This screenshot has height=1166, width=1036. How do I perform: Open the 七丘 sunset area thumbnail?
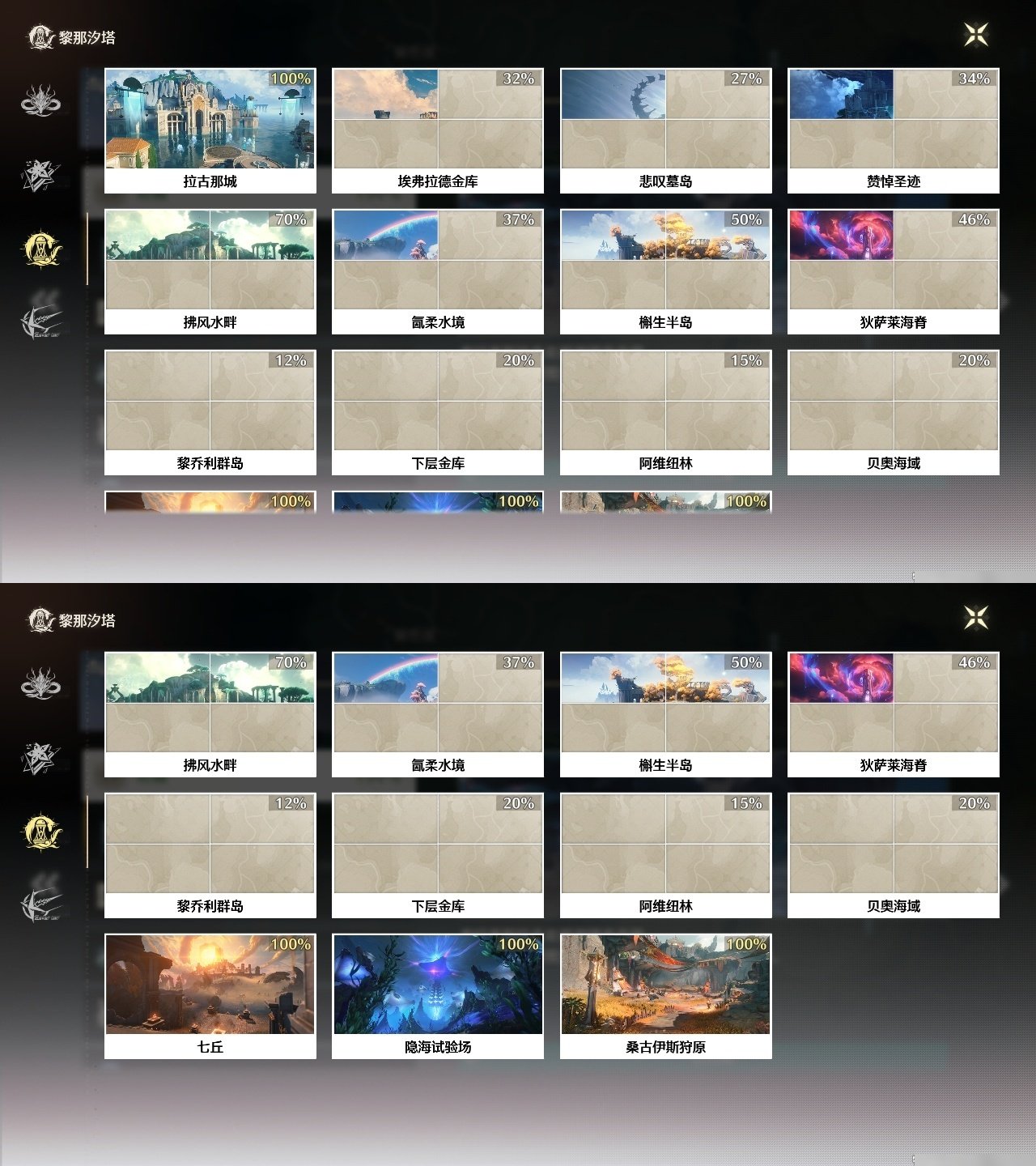210,985
